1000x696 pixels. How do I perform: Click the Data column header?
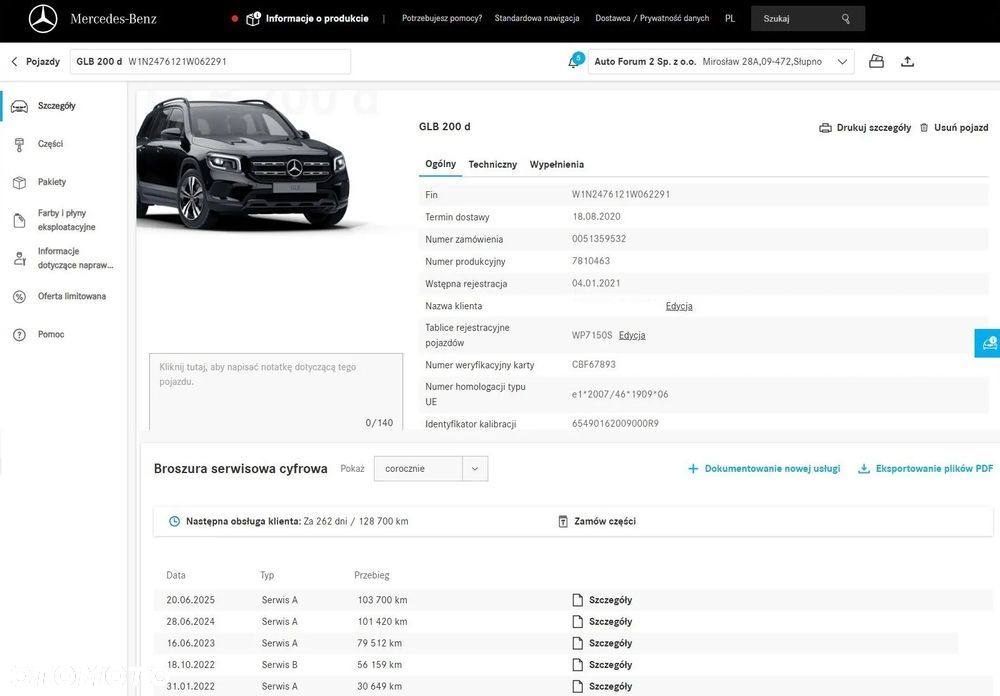point(176,575)
